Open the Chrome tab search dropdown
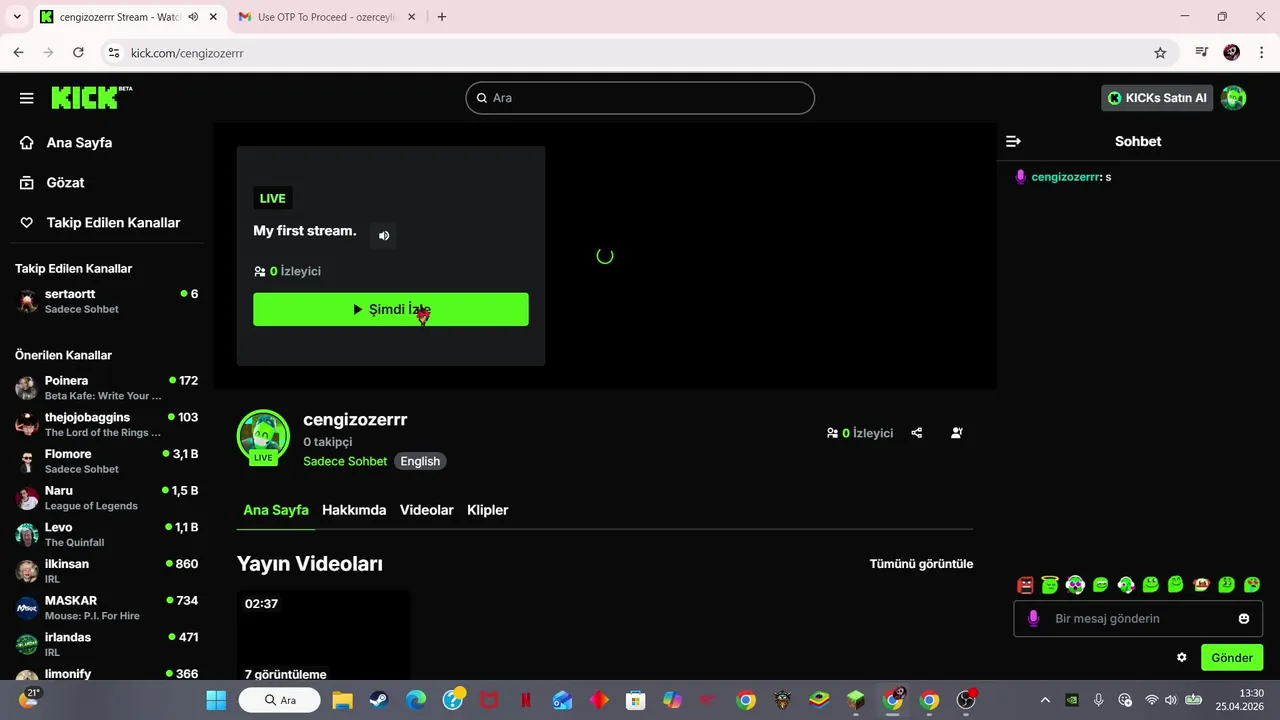The image size is (1280, 720). point(17,17)
